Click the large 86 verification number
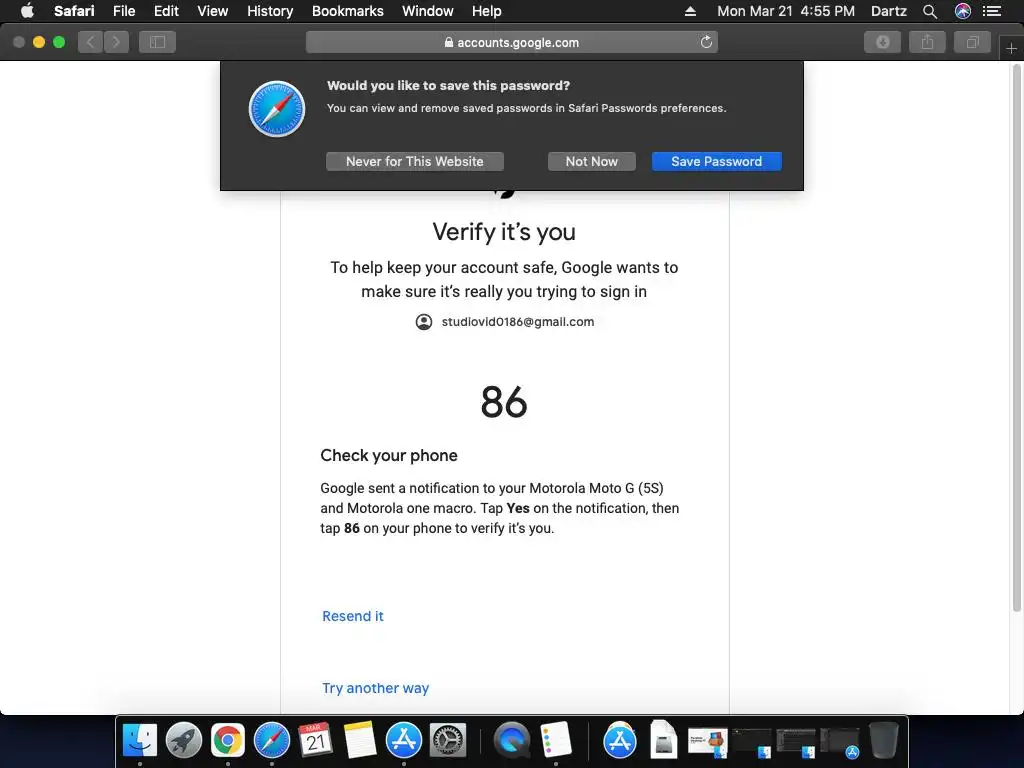 [x=504, y=402]
